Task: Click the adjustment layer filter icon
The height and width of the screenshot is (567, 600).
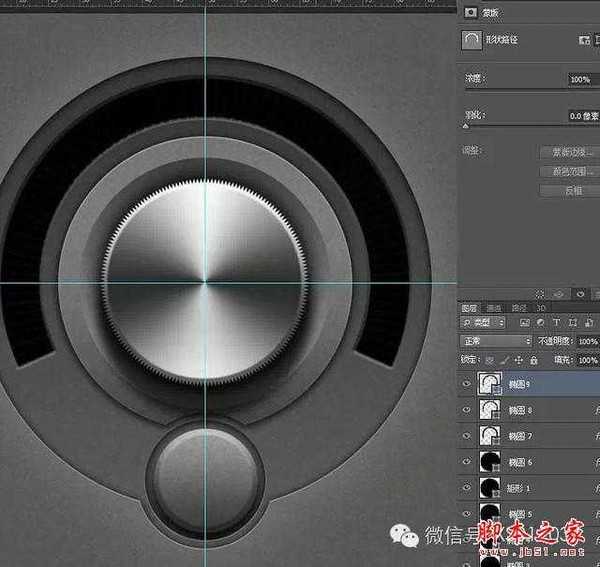Action: (x=541, y=324)
